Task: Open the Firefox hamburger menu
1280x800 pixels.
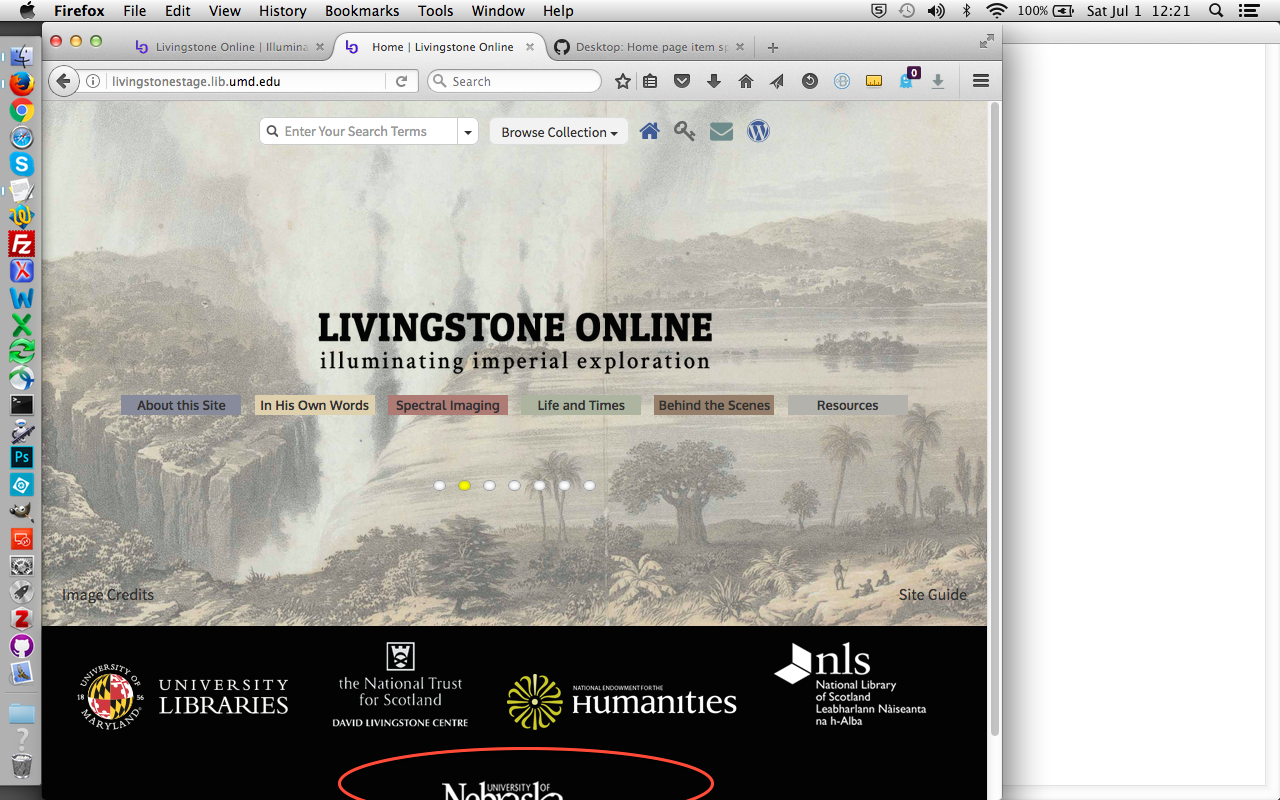Action: point(981,82)
